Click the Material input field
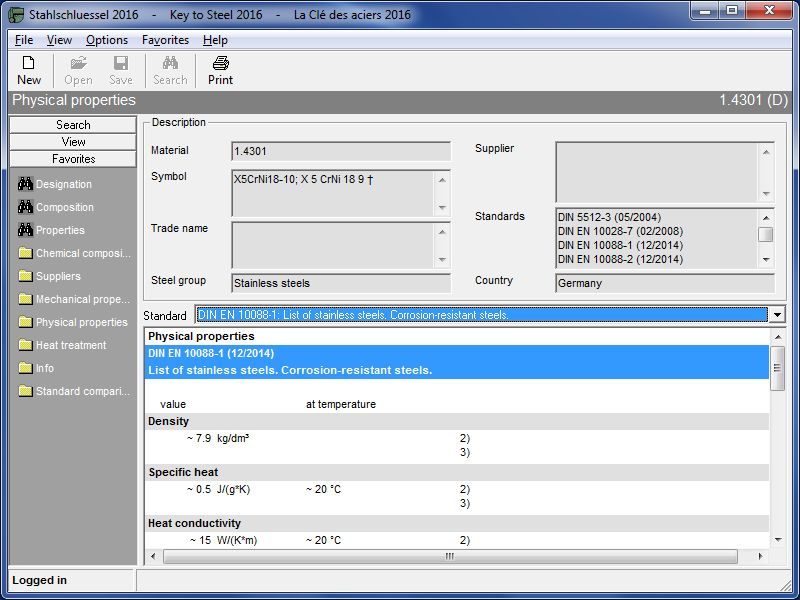Screen dimensions: 800x600 tap(340, 151)
